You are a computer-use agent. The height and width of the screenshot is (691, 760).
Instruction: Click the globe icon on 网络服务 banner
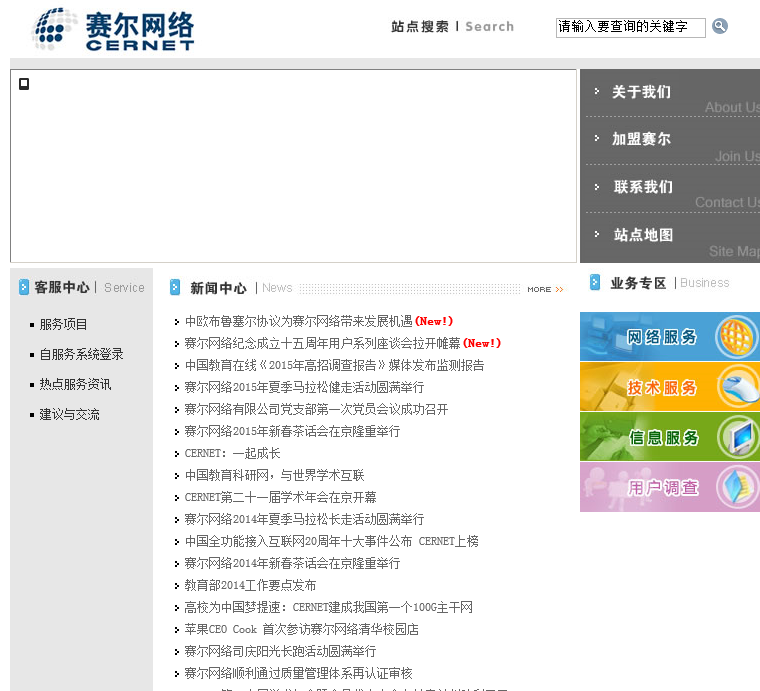coord(735,336)
